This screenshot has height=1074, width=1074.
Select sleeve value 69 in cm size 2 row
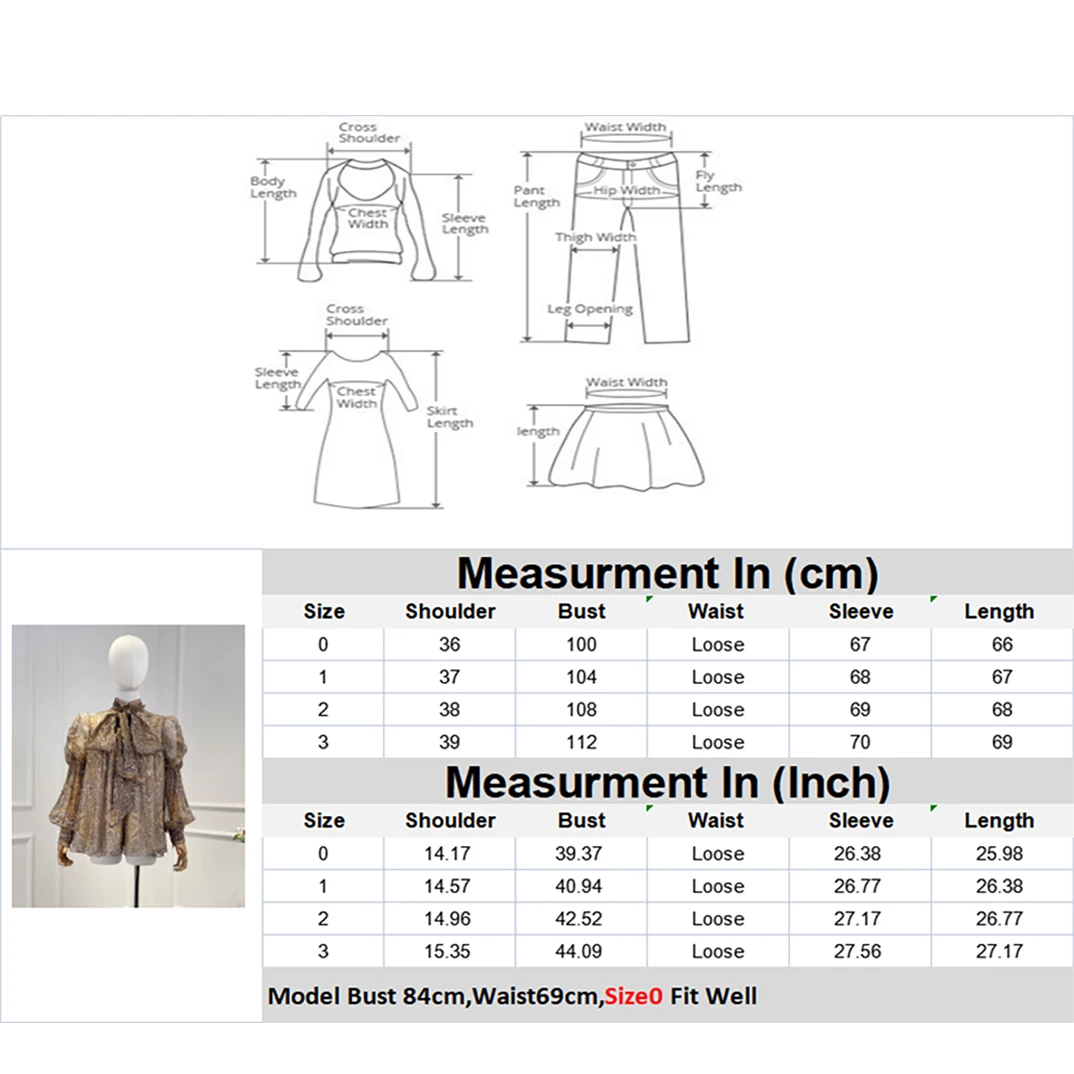pos(860,710)
